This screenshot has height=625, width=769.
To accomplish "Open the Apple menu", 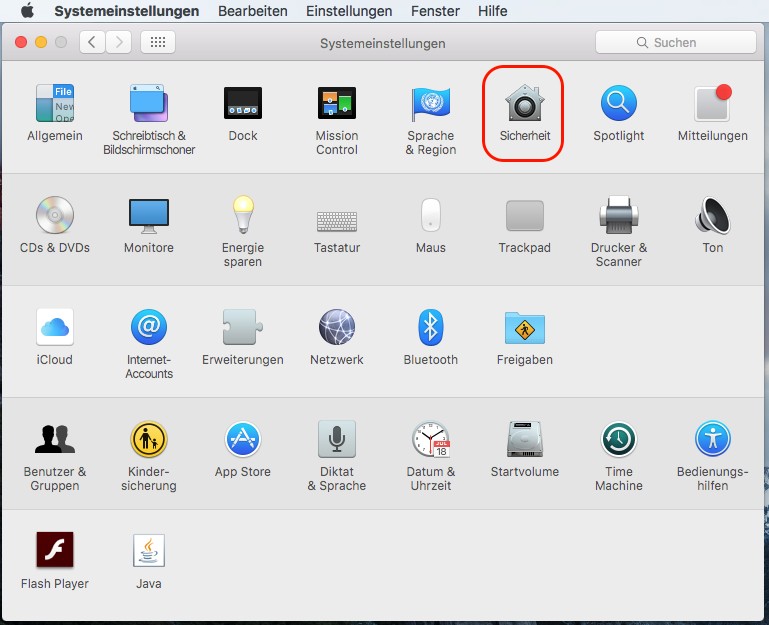I will click(27, 11).
